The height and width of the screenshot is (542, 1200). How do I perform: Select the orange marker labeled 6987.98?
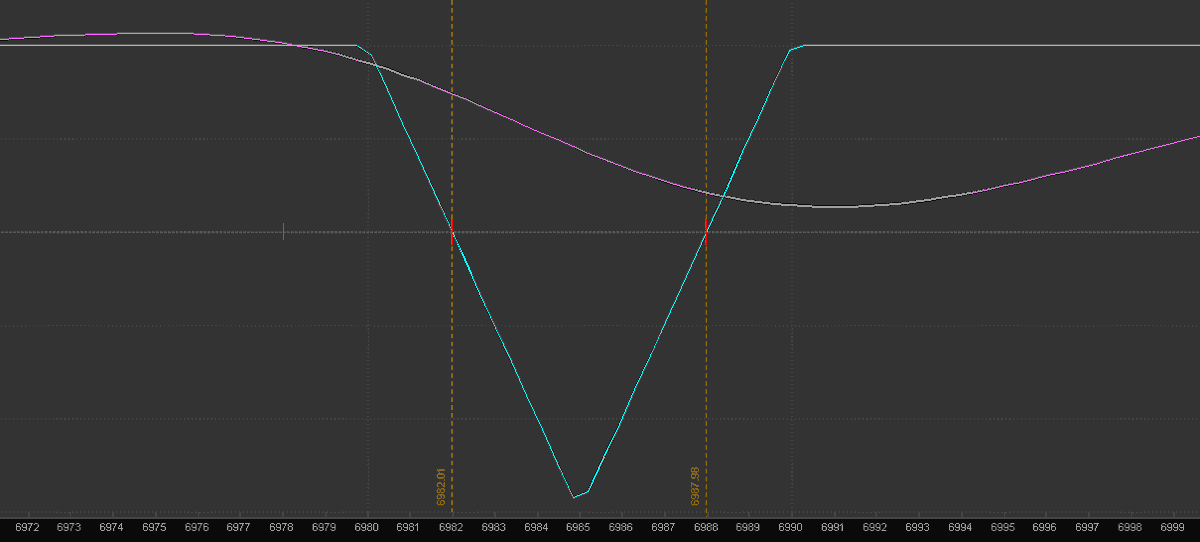coord(695,486)
